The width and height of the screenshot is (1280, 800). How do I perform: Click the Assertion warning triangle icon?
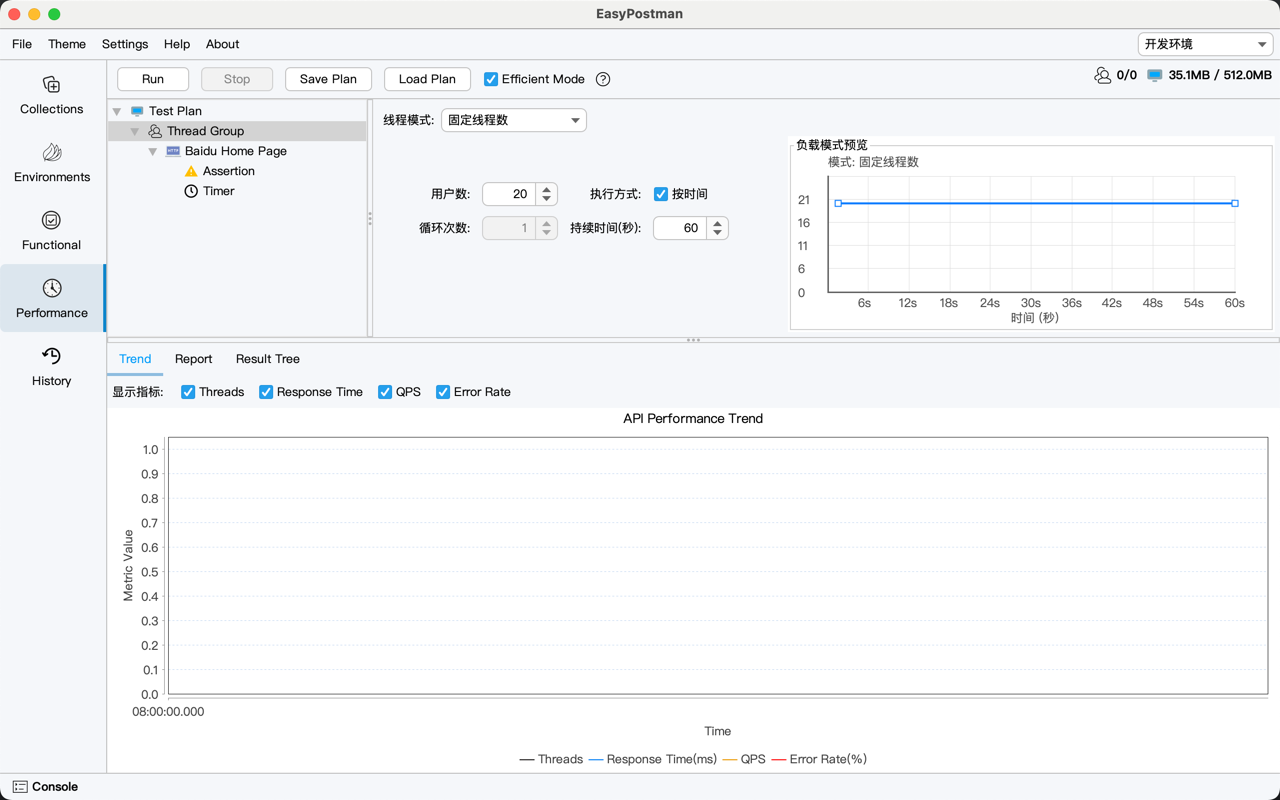coord(191,171)
